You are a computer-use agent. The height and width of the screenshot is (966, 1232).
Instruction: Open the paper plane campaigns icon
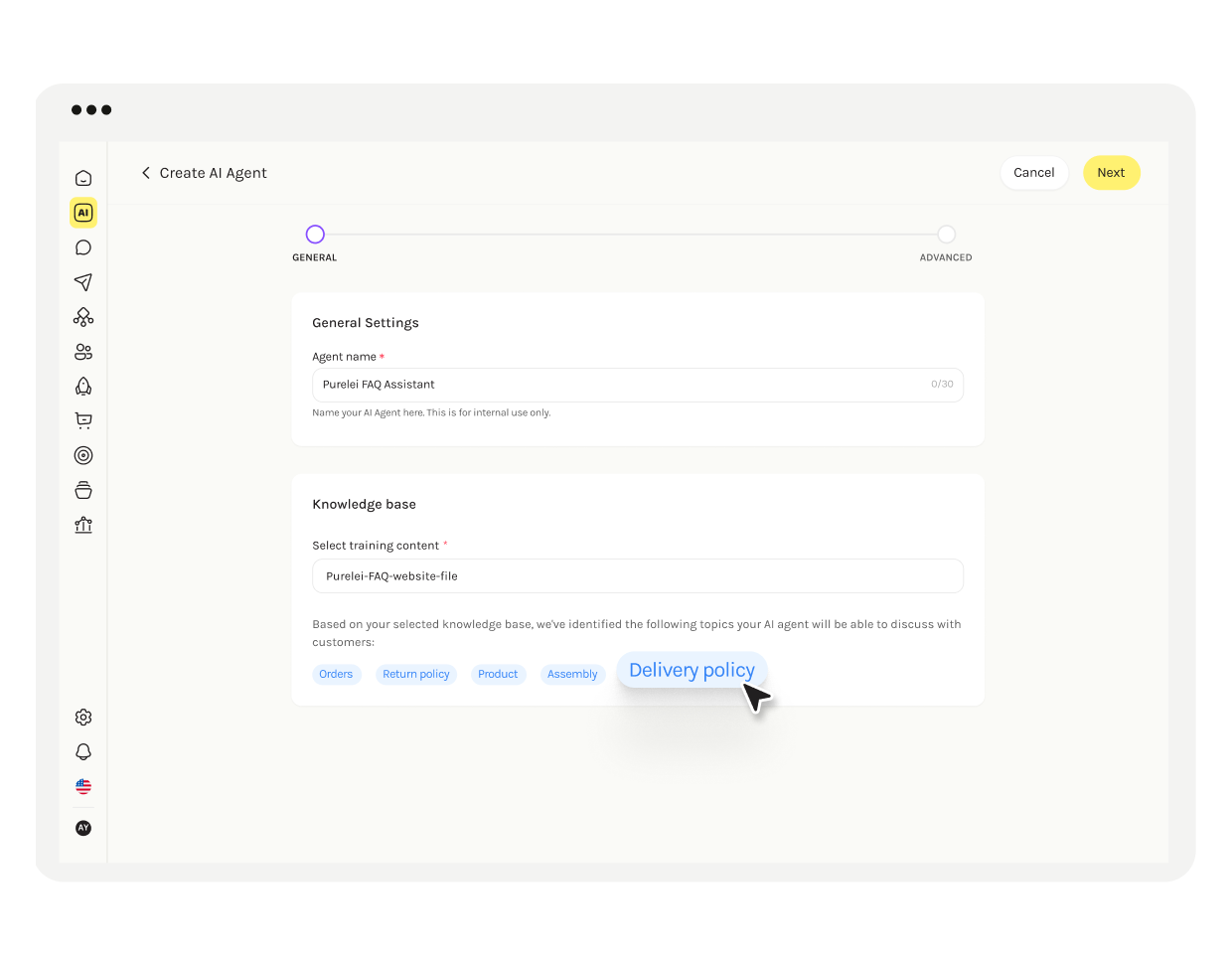[83, 282]
